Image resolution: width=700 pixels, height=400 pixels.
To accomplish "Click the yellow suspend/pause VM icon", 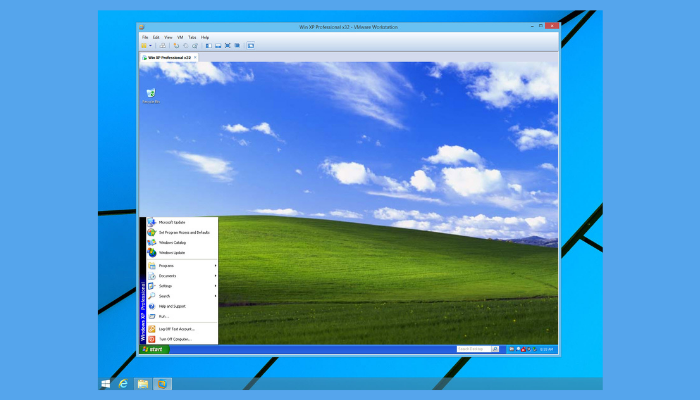I will pos(144,46).
